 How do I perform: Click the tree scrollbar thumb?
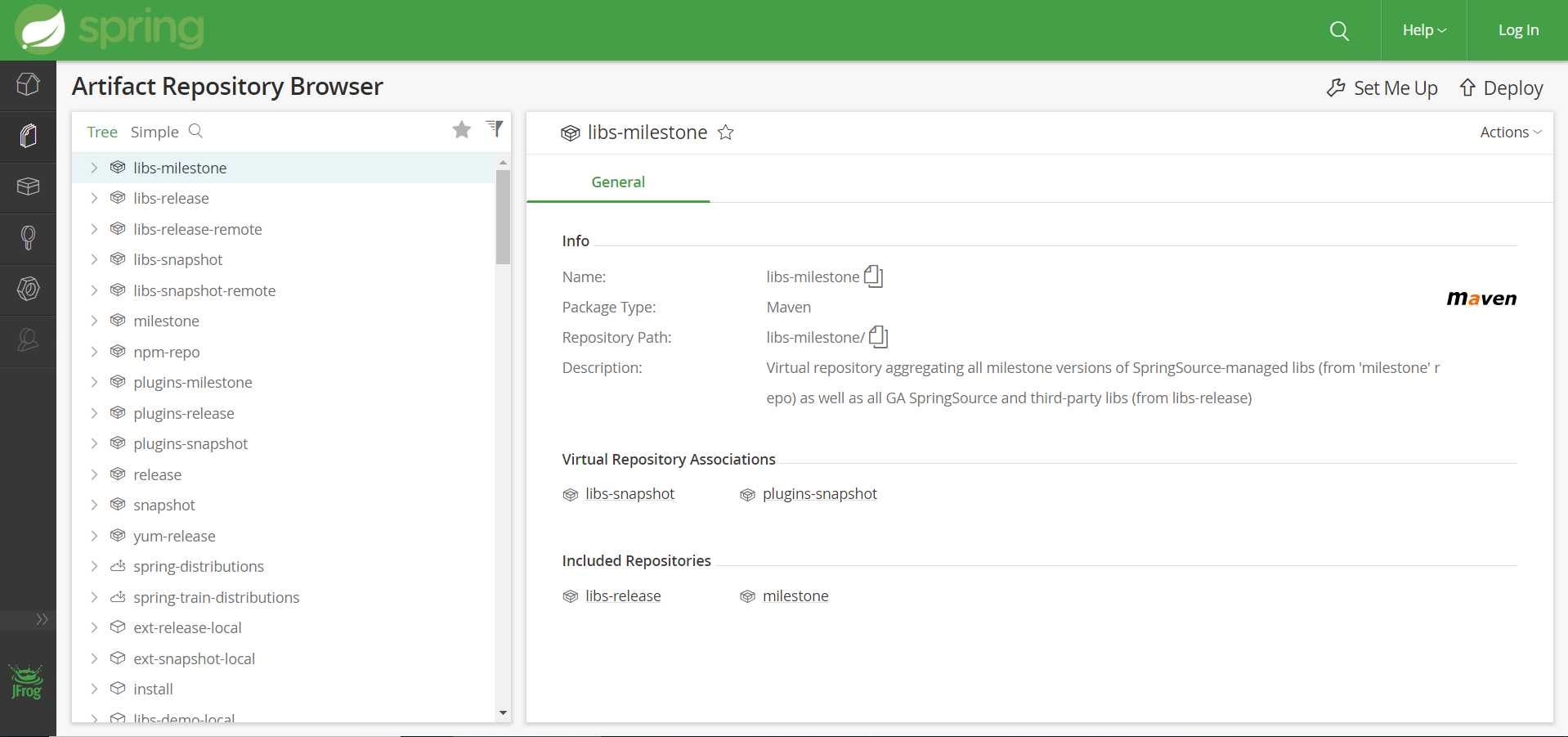point(503,217)
